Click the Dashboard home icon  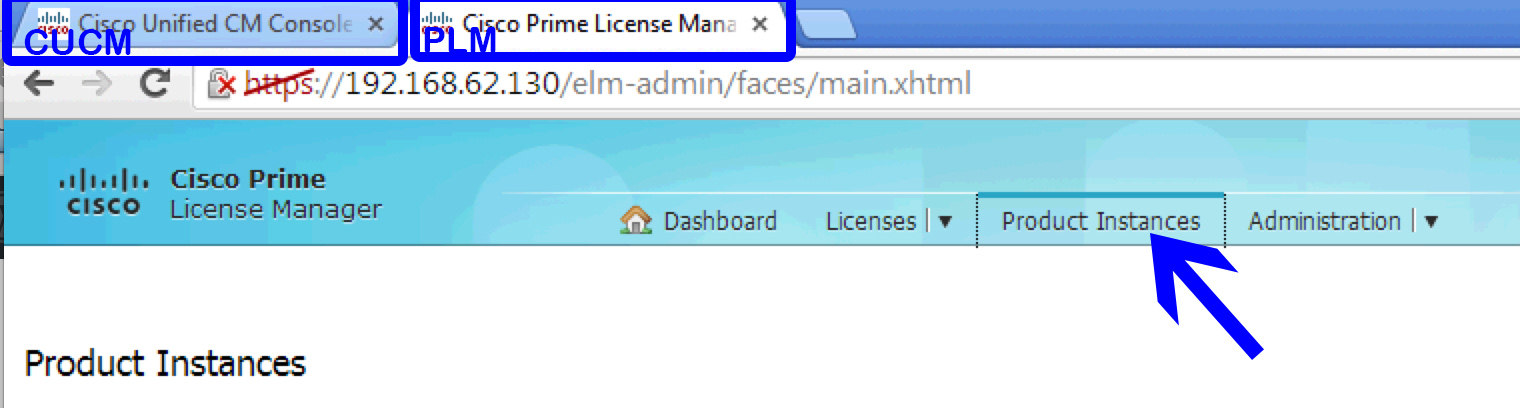tap(636, 220)
